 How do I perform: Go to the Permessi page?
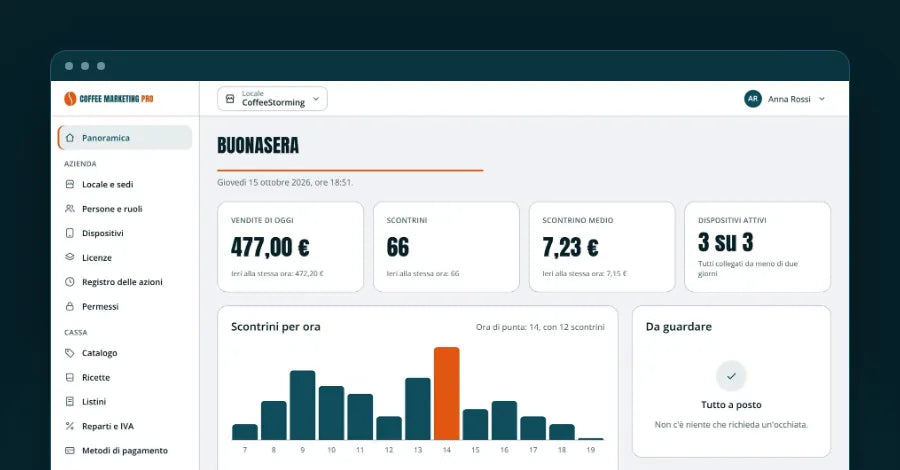tap(125, 306)
